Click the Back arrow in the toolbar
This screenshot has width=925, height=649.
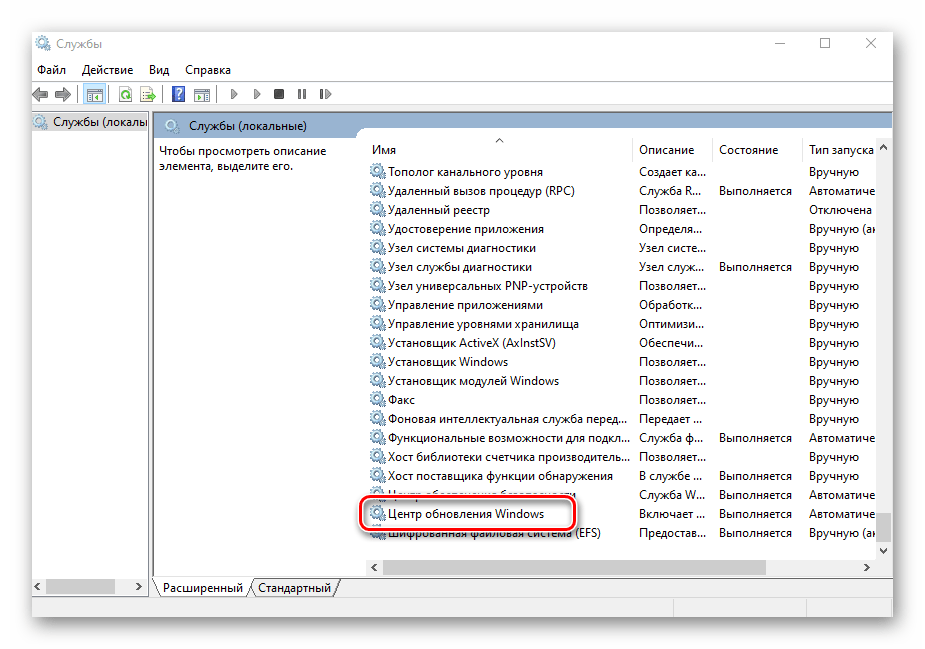point(40,94)
